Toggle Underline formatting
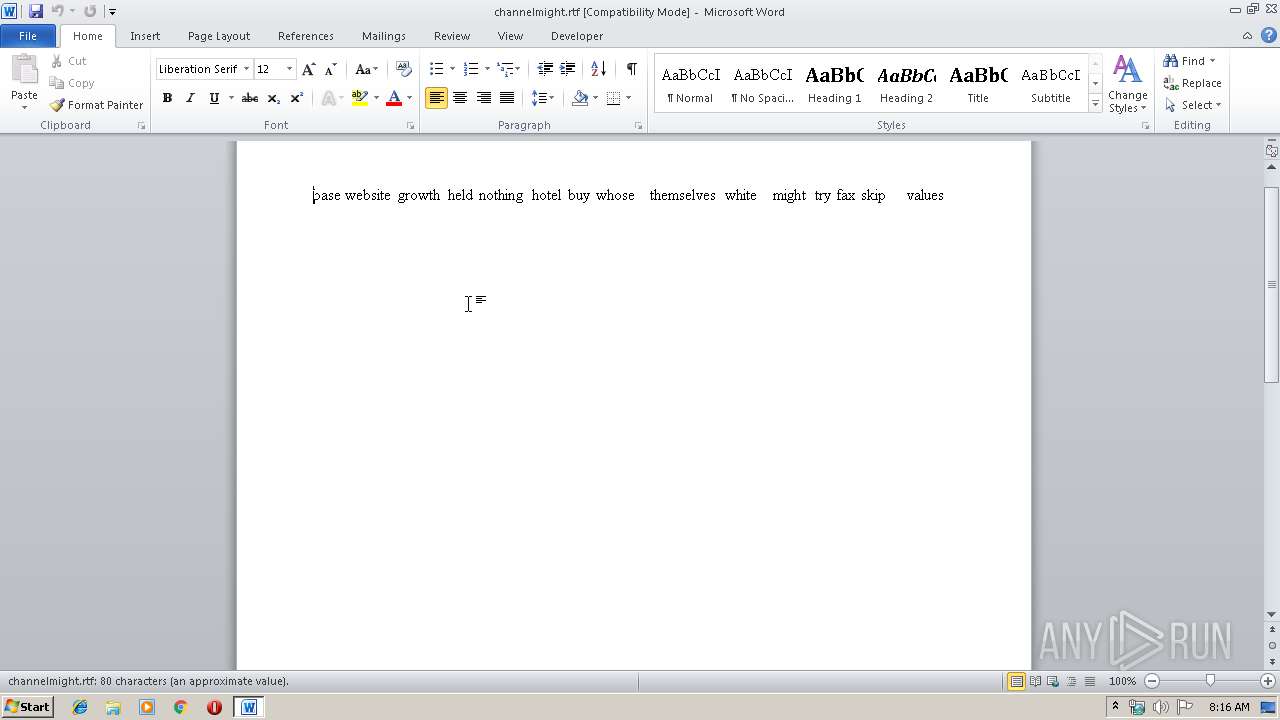This screenshot has height=720, width=1280. [x=213, y=98]
